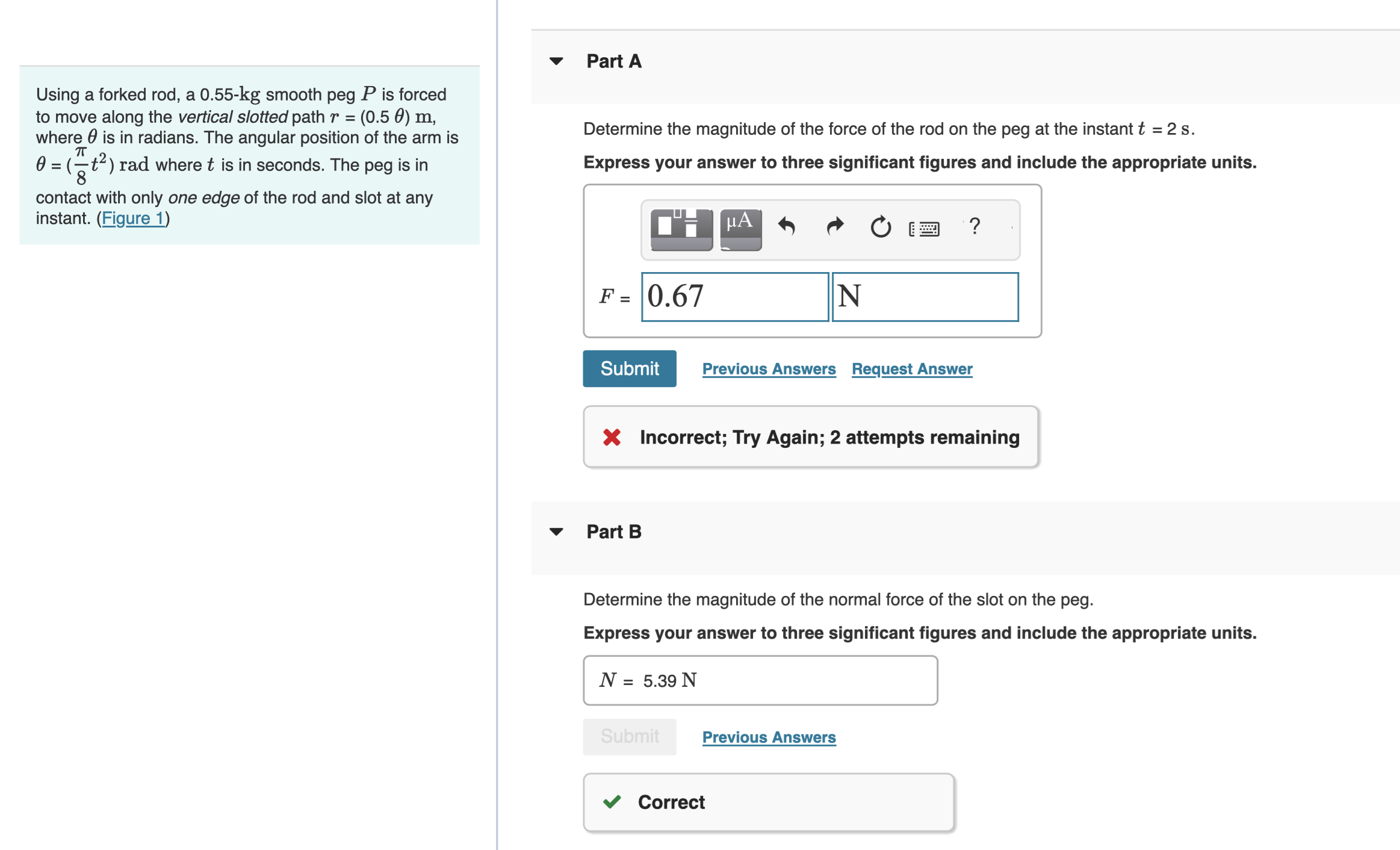Open the templates fraction tool icon
Viewport: 1400px width, 850px height.
tap(681, 229)
